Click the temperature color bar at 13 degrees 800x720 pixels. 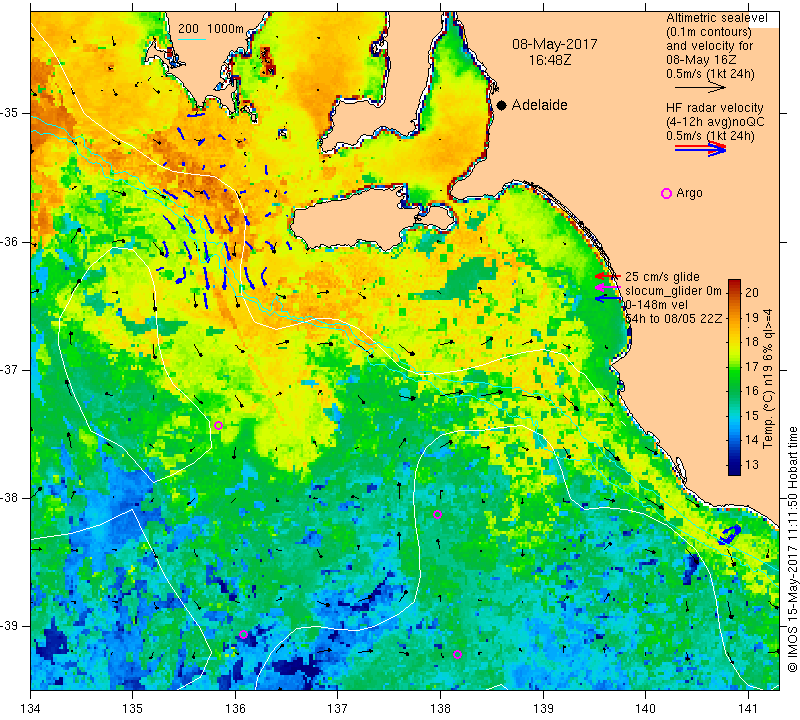(734, 465)
